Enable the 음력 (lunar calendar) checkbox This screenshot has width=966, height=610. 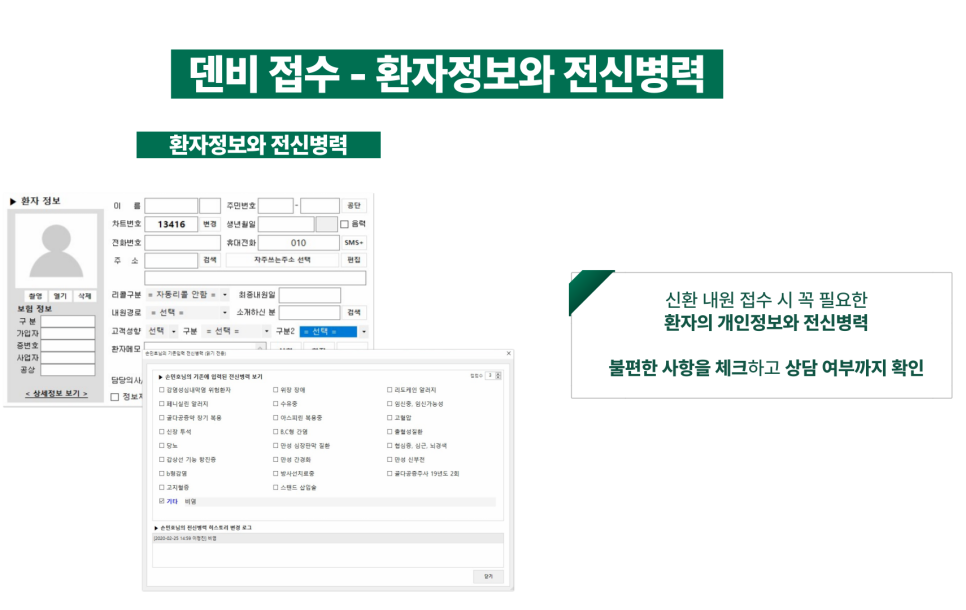(343, 223)
